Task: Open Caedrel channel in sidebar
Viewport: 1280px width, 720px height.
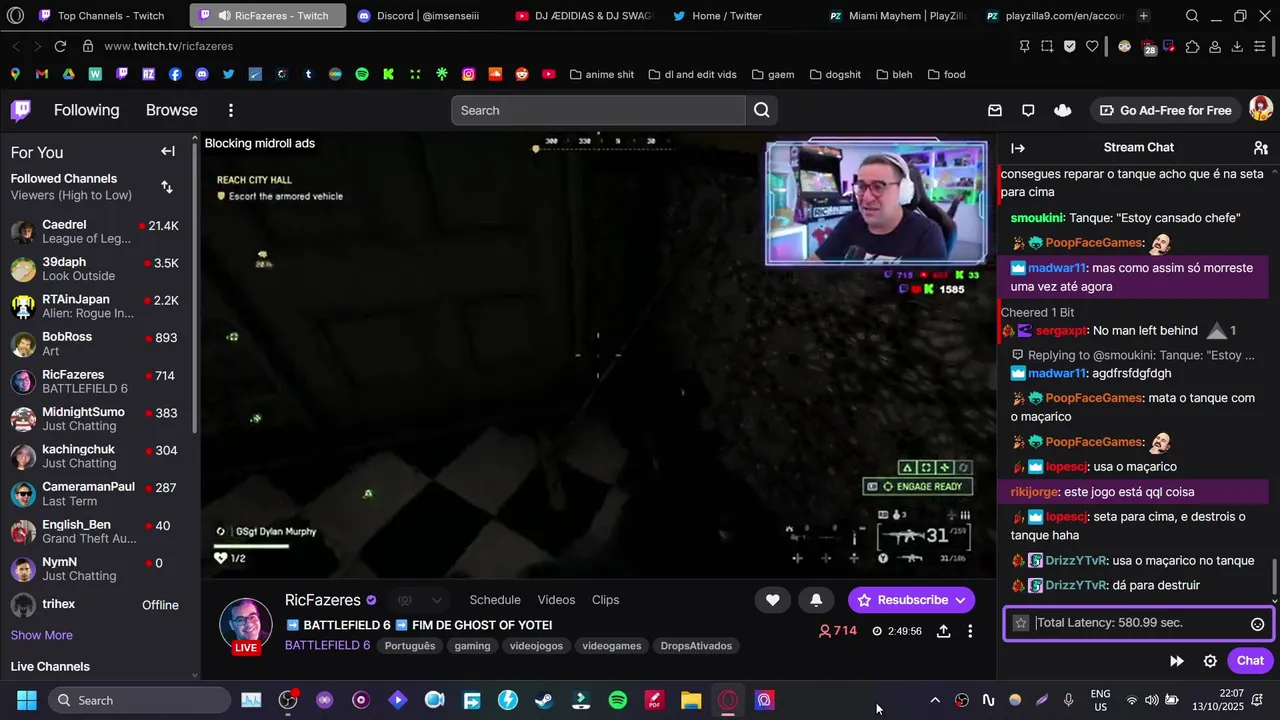Action: [x=95, y=232]
